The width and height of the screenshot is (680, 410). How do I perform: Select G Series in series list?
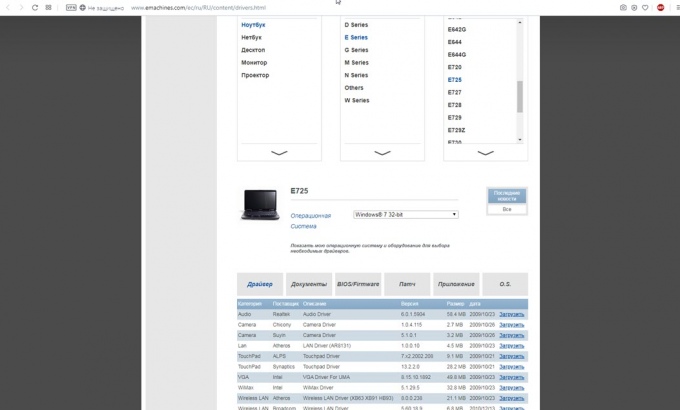point(356,50)
